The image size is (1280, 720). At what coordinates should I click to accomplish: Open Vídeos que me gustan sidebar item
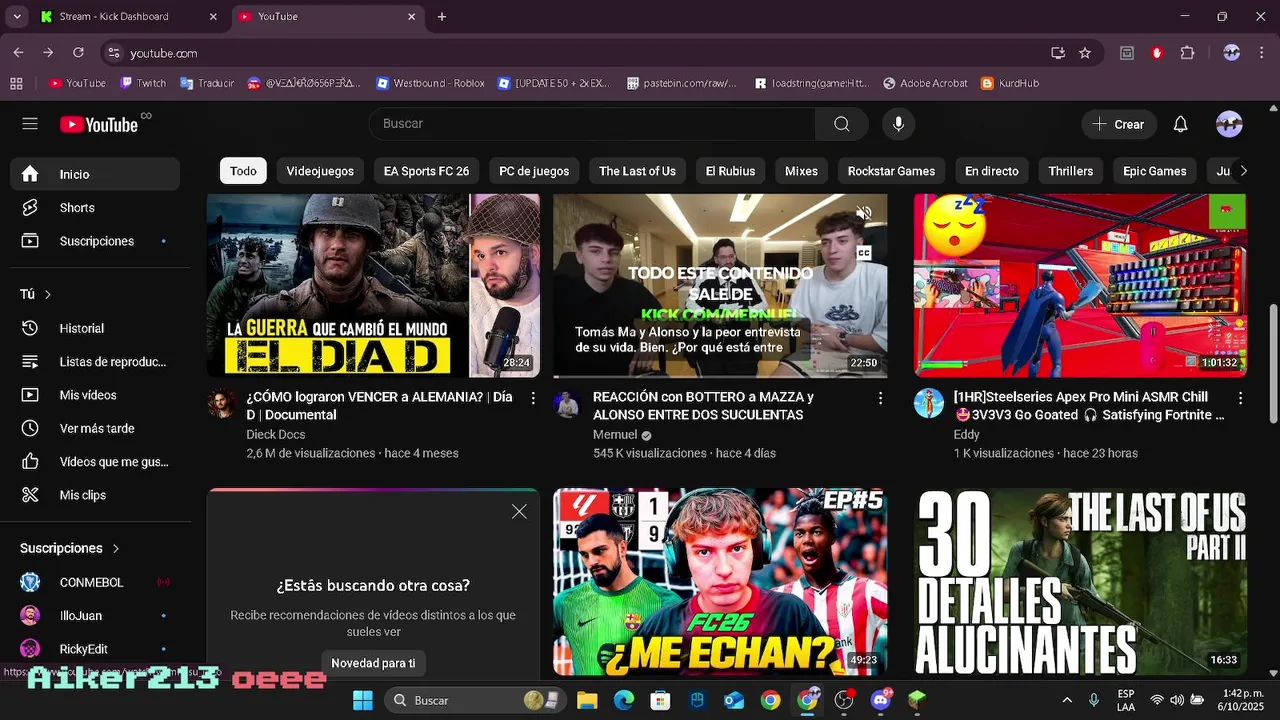[x=95, y=462]
